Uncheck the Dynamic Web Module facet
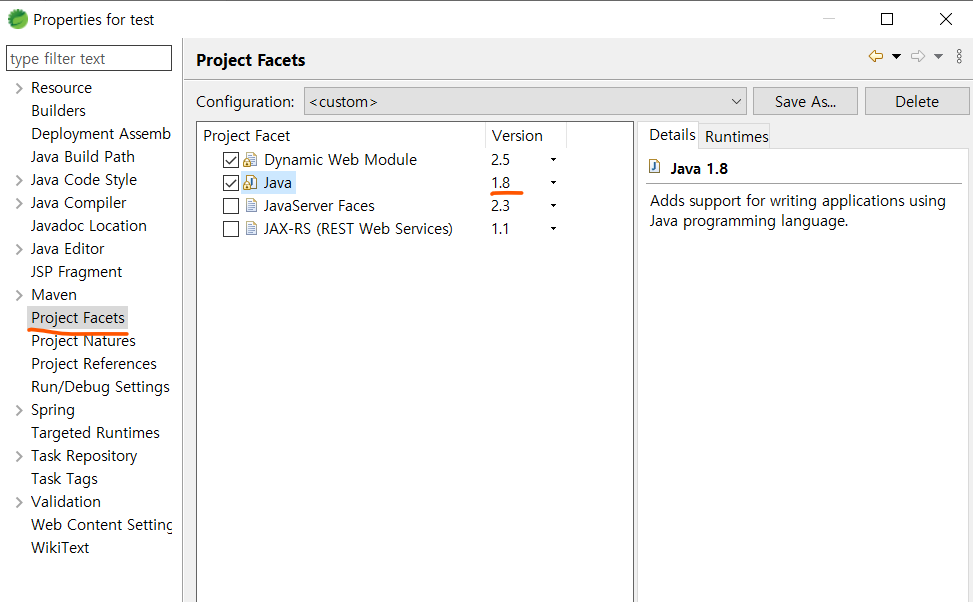973x602 pixels. click(231, 160)
